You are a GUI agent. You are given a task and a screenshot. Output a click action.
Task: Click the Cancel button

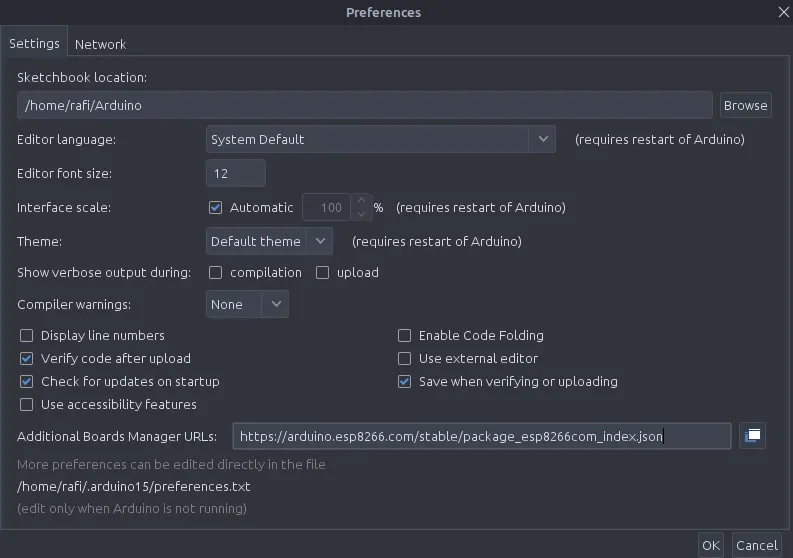click(x=756, y=545)
